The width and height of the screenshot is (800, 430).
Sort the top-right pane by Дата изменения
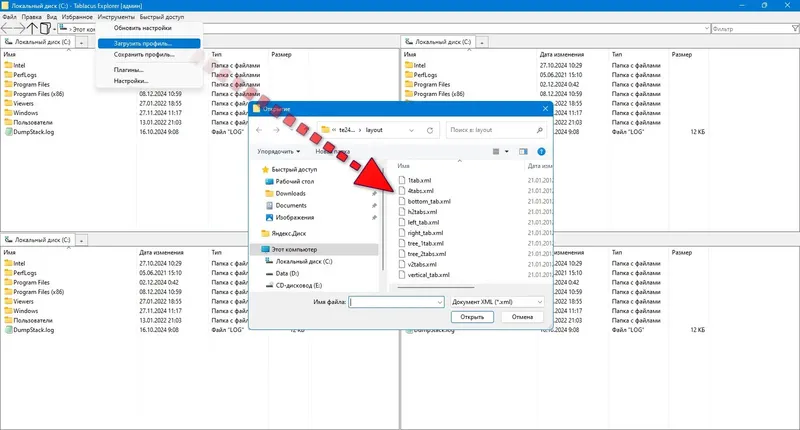[562, 54]
